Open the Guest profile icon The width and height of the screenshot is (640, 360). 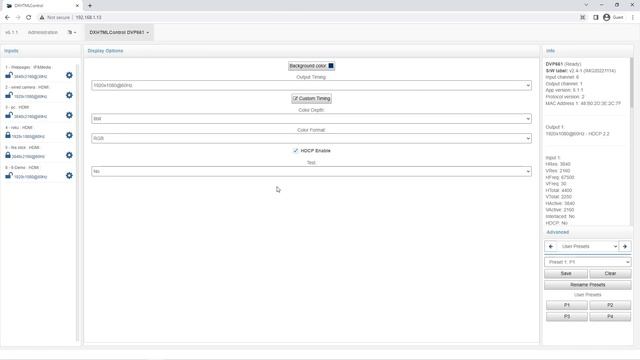pos(607,17)
